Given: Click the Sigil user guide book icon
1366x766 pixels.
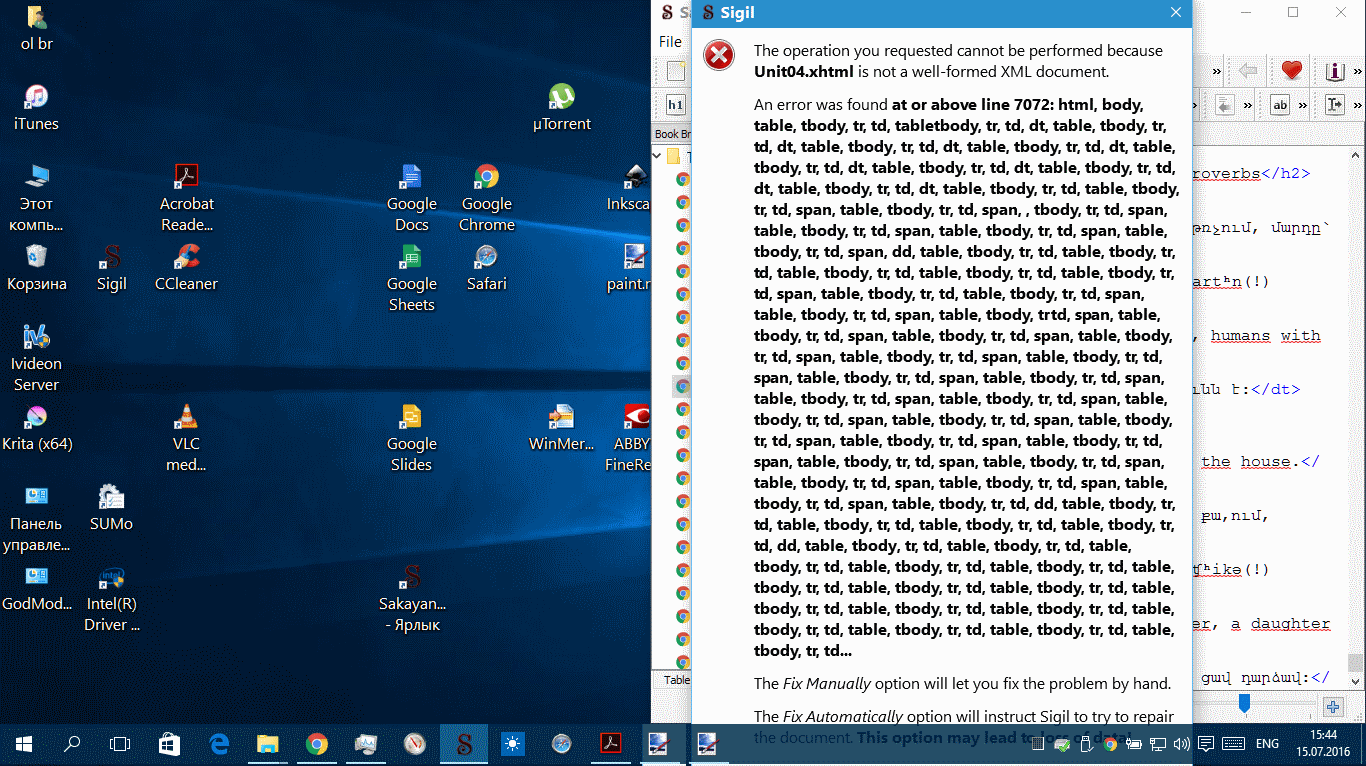Looking at the screenshot, I should [1335, 71].
